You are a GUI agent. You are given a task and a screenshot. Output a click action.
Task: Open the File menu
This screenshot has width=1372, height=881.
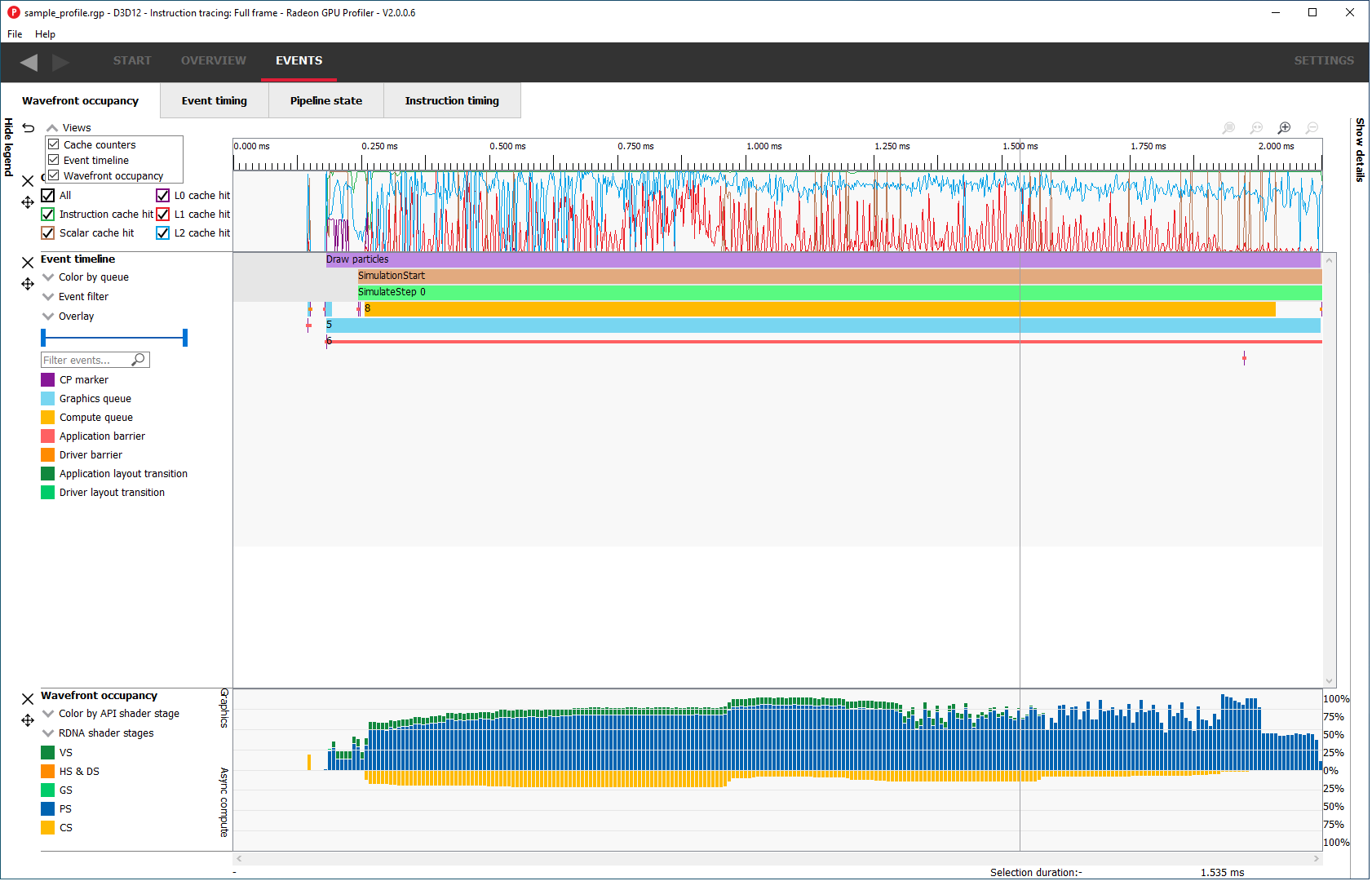[x=15, y=34]
